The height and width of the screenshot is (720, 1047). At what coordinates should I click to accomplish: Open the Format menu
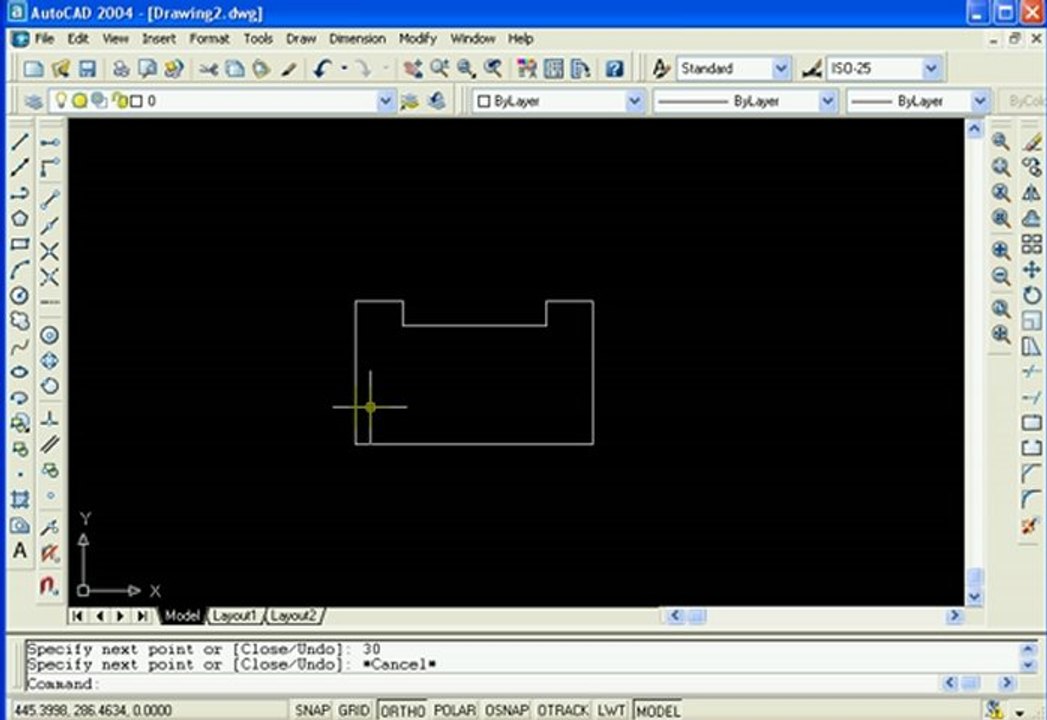209,39
